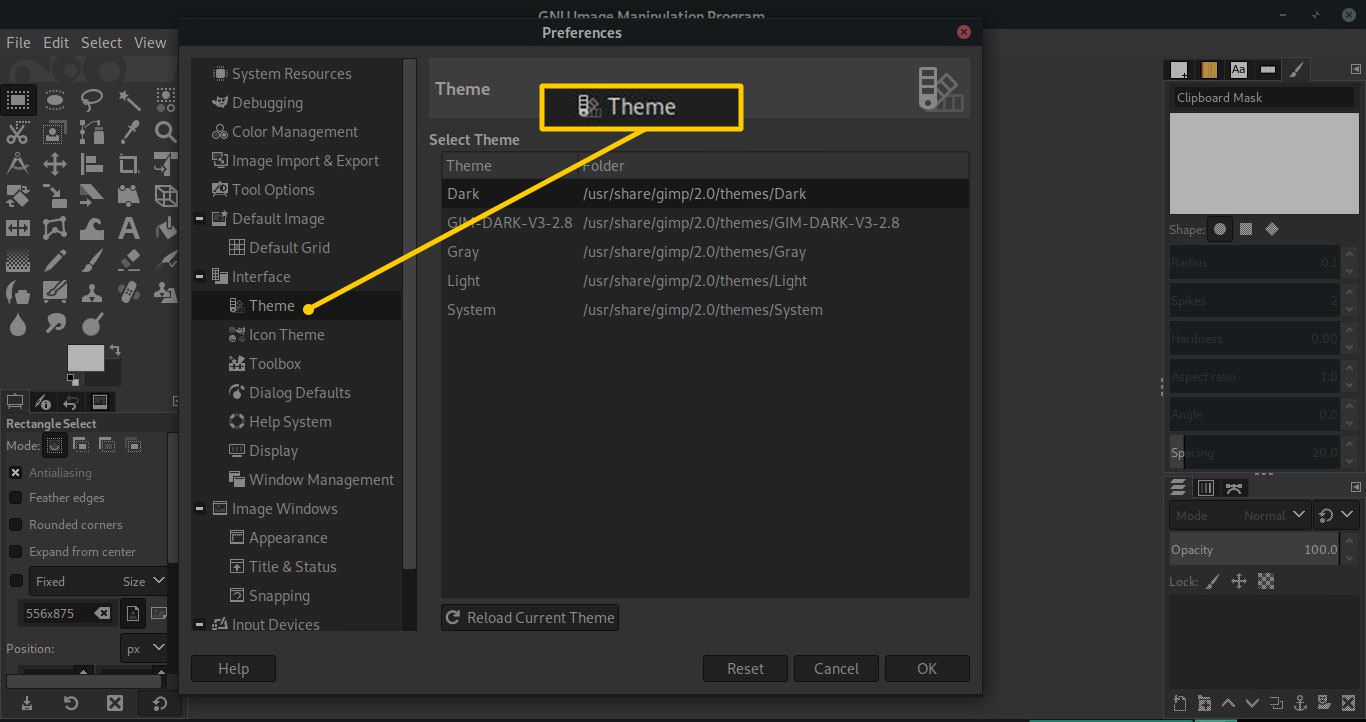Select the Gradient tool
The height and width of the screenshot is (722, 1366).
18,260
